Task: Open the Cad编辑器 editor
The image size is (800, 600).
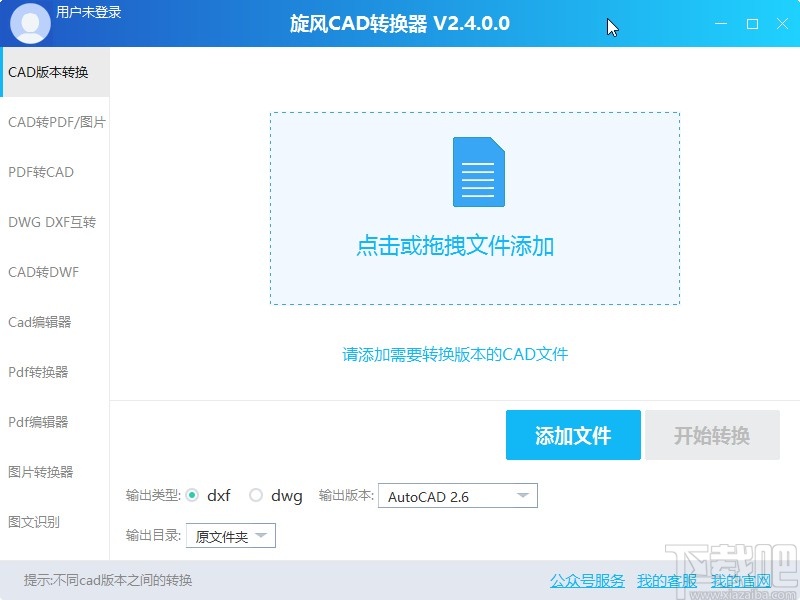Action: (42, 322)
